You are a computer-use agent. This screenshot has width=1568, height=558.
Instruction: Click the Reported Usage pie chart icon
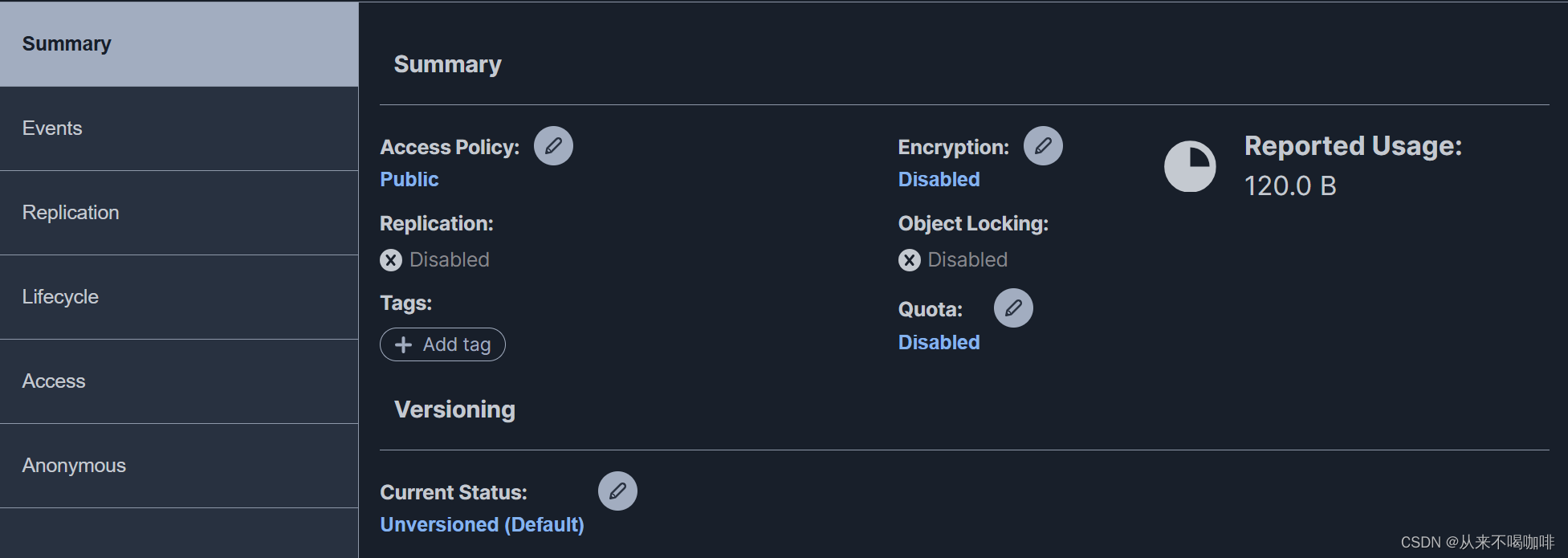pyautogui.click(x=1190, y=167)
